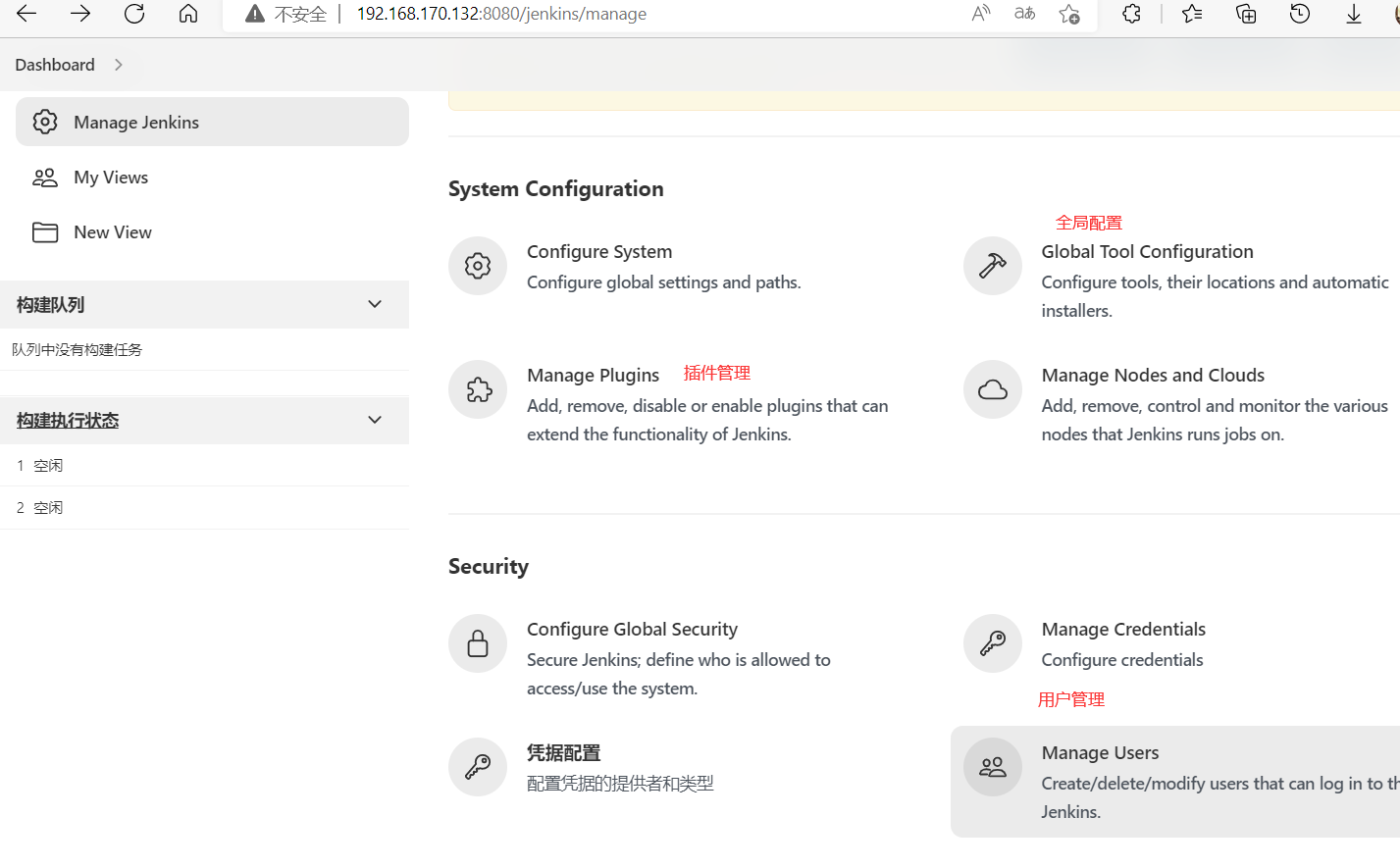Open Configure Global Security
Viewport: 1400px width, 868px height.
(x=632, y=629)
